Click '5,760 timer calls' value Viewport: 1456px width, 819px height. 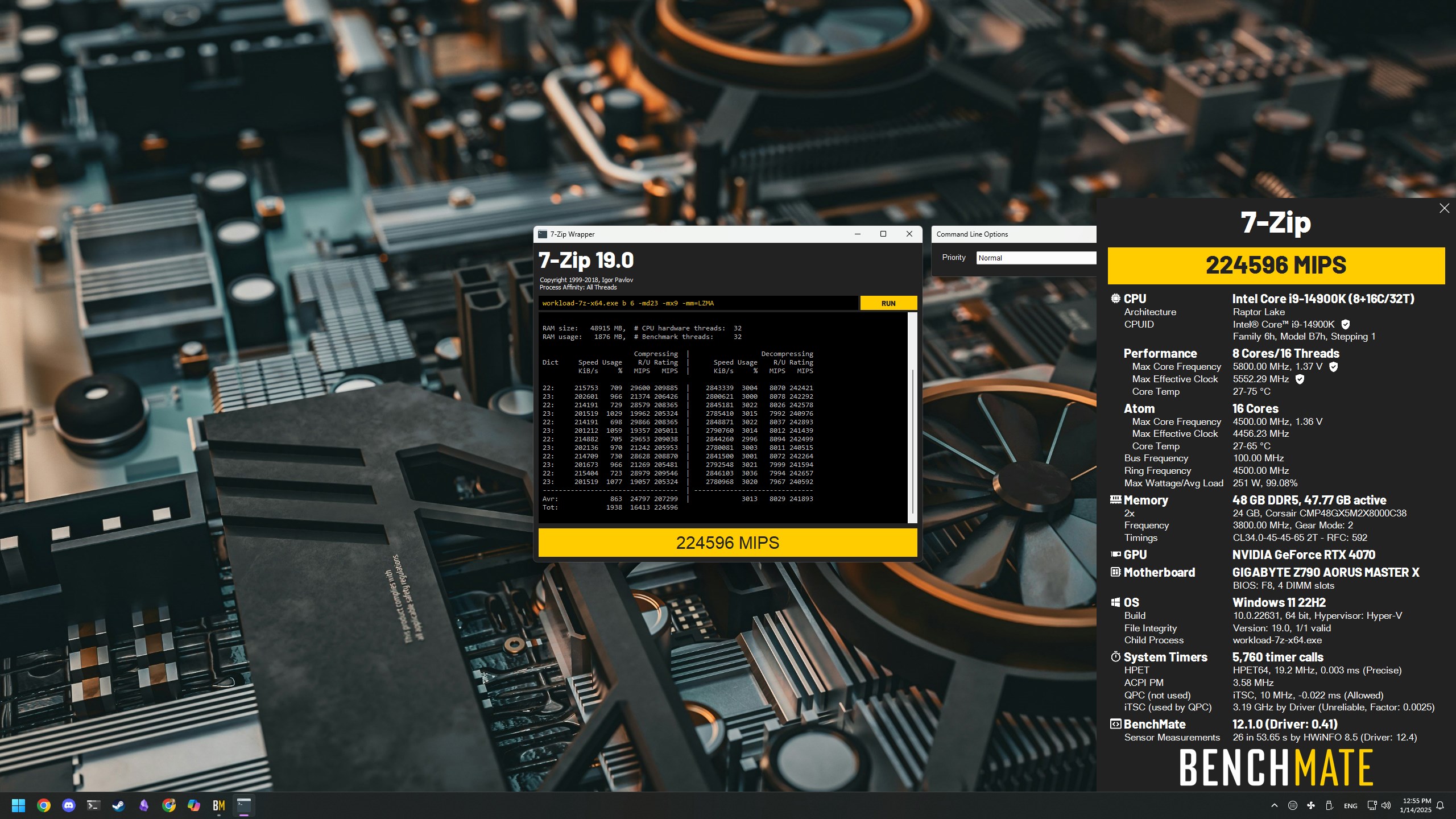point(1277,657)
